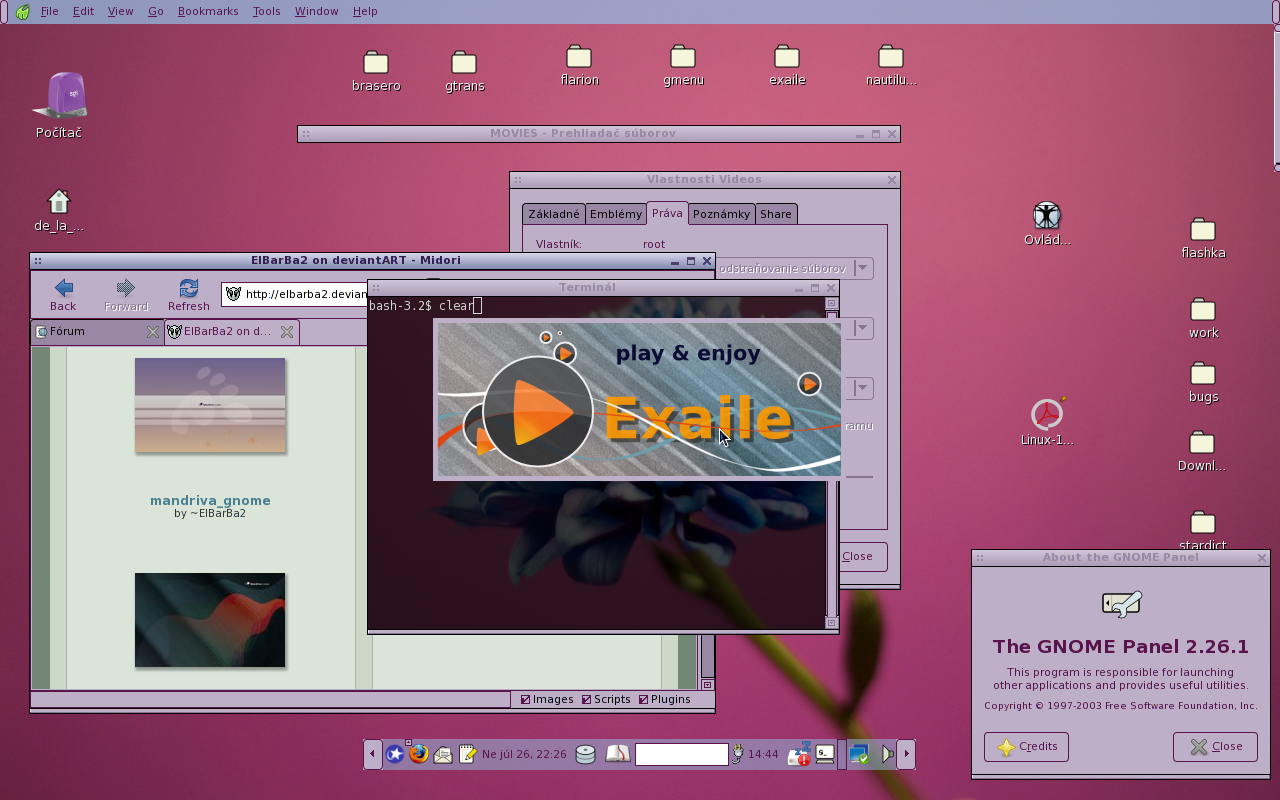Close the ElBarBa2 on d... tab in Midori
This screenshot has height=800, width=1280.
pos(287,332)
